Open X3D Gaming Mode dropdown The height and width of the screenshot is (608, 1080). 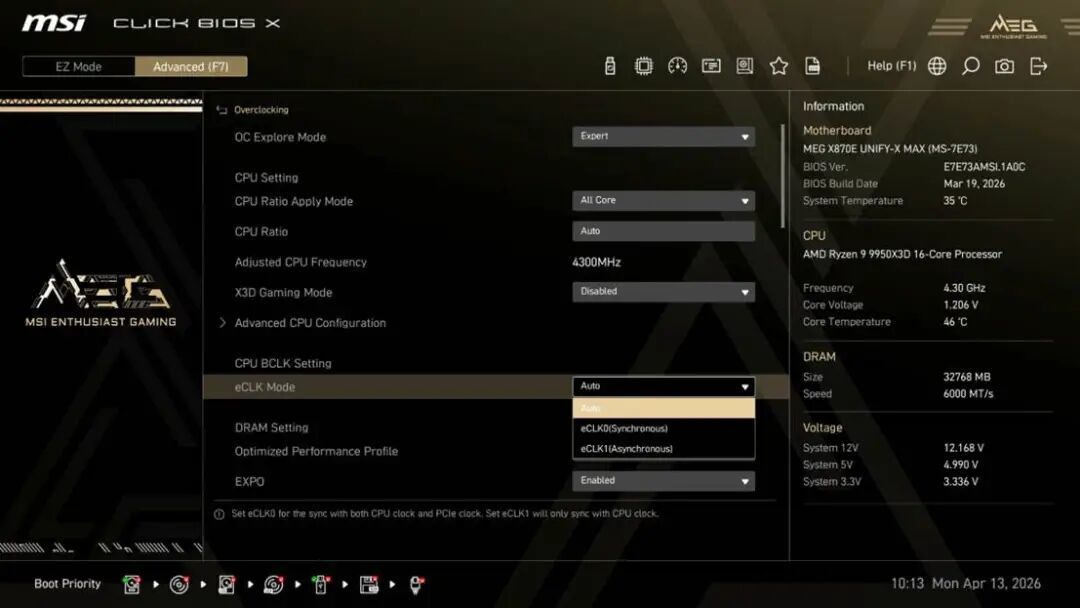[663, 292]
